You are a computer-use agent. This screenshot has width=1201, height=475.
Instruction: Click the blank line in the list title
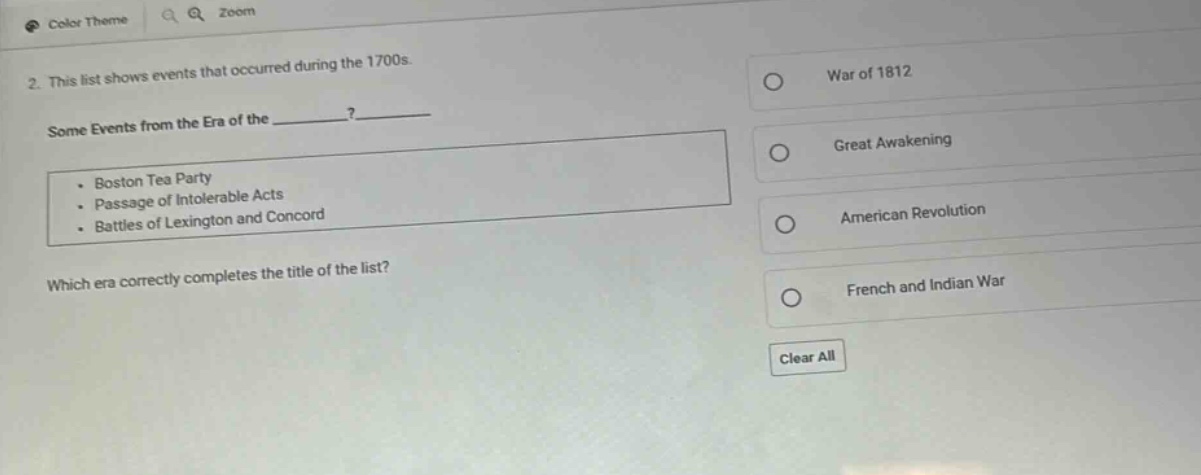310,121
